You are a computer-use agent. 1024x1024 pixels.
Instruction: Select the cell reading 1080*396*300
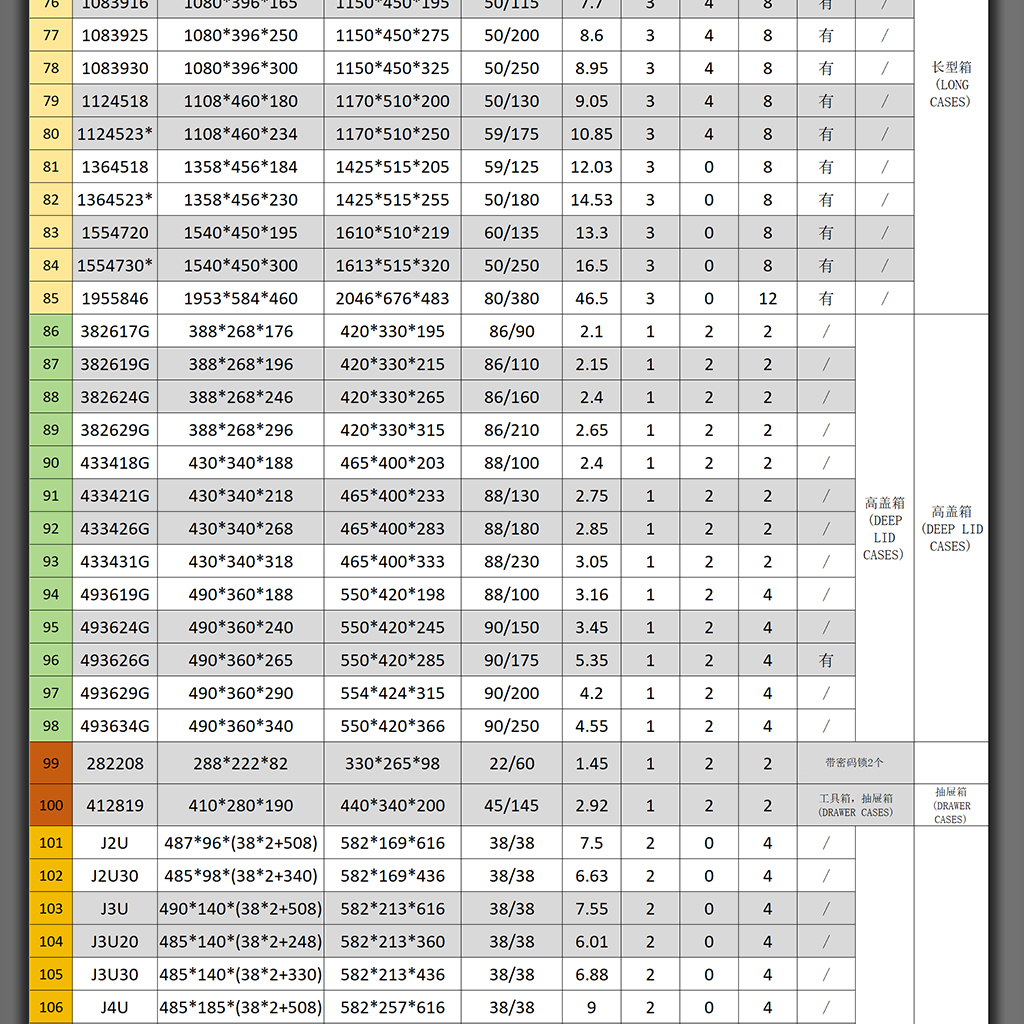(240, 68)
